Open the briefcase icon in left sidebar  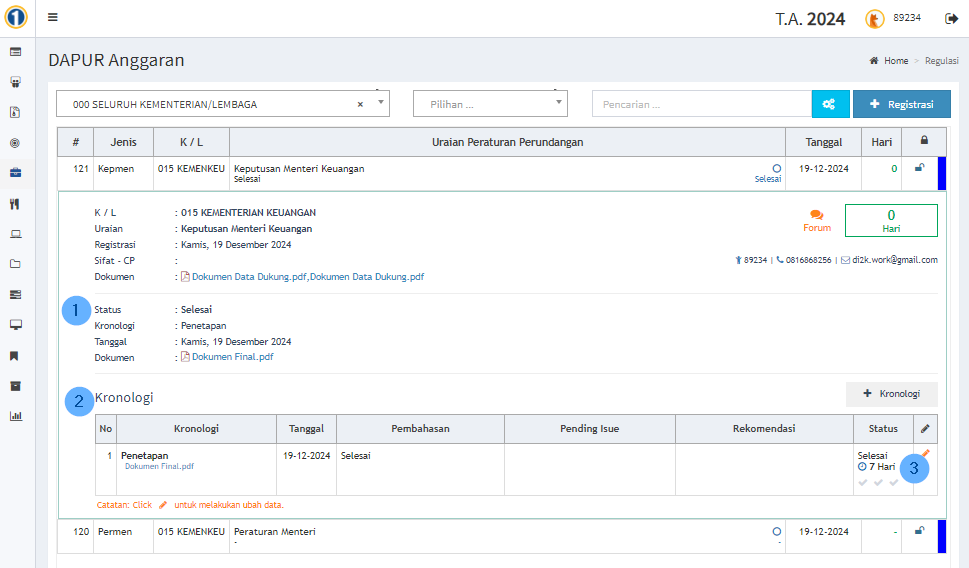coord(15,173)
